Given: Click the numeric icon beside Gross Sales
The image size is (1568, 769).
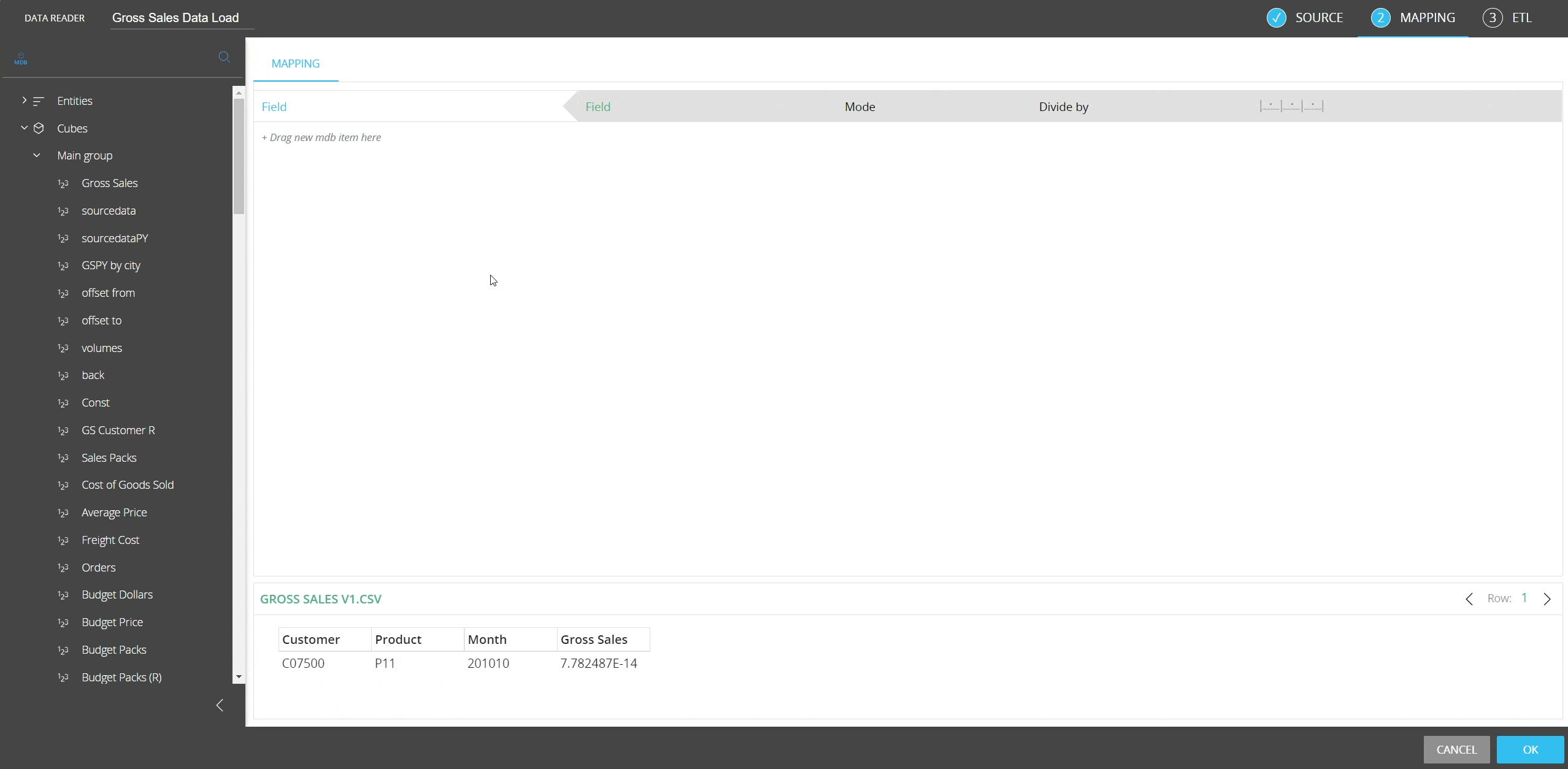Looking at the screenshot, I should (x=63, y=183).
